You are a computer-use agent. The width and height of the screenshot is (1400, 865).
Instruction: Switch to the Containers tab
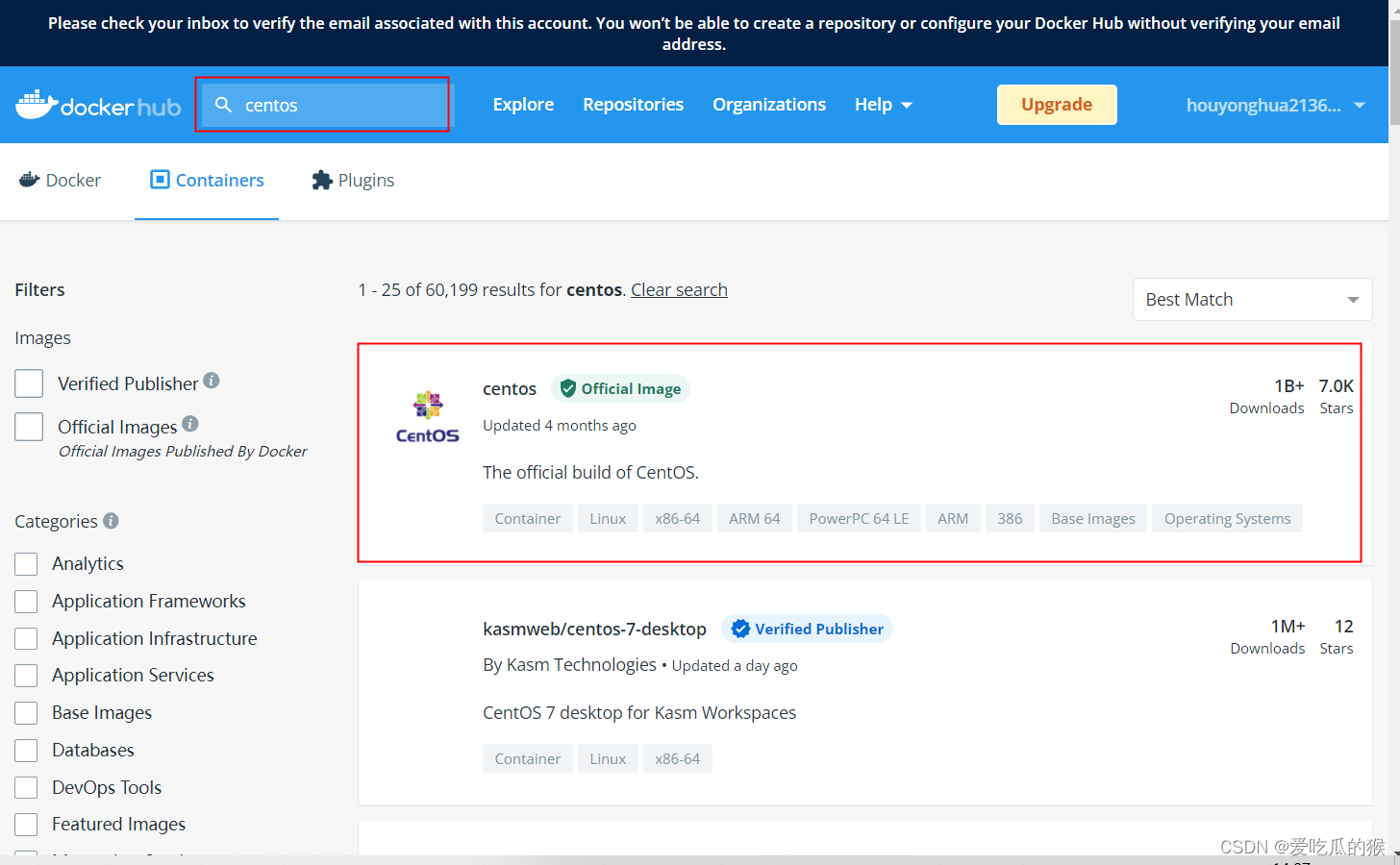click(x=207, y=181)
